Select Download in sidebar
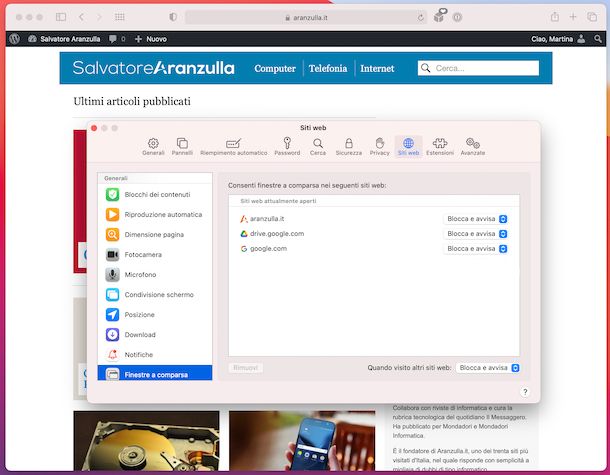Image resolution: width=610 pixels, height=475 pixels. coord(155,335)
